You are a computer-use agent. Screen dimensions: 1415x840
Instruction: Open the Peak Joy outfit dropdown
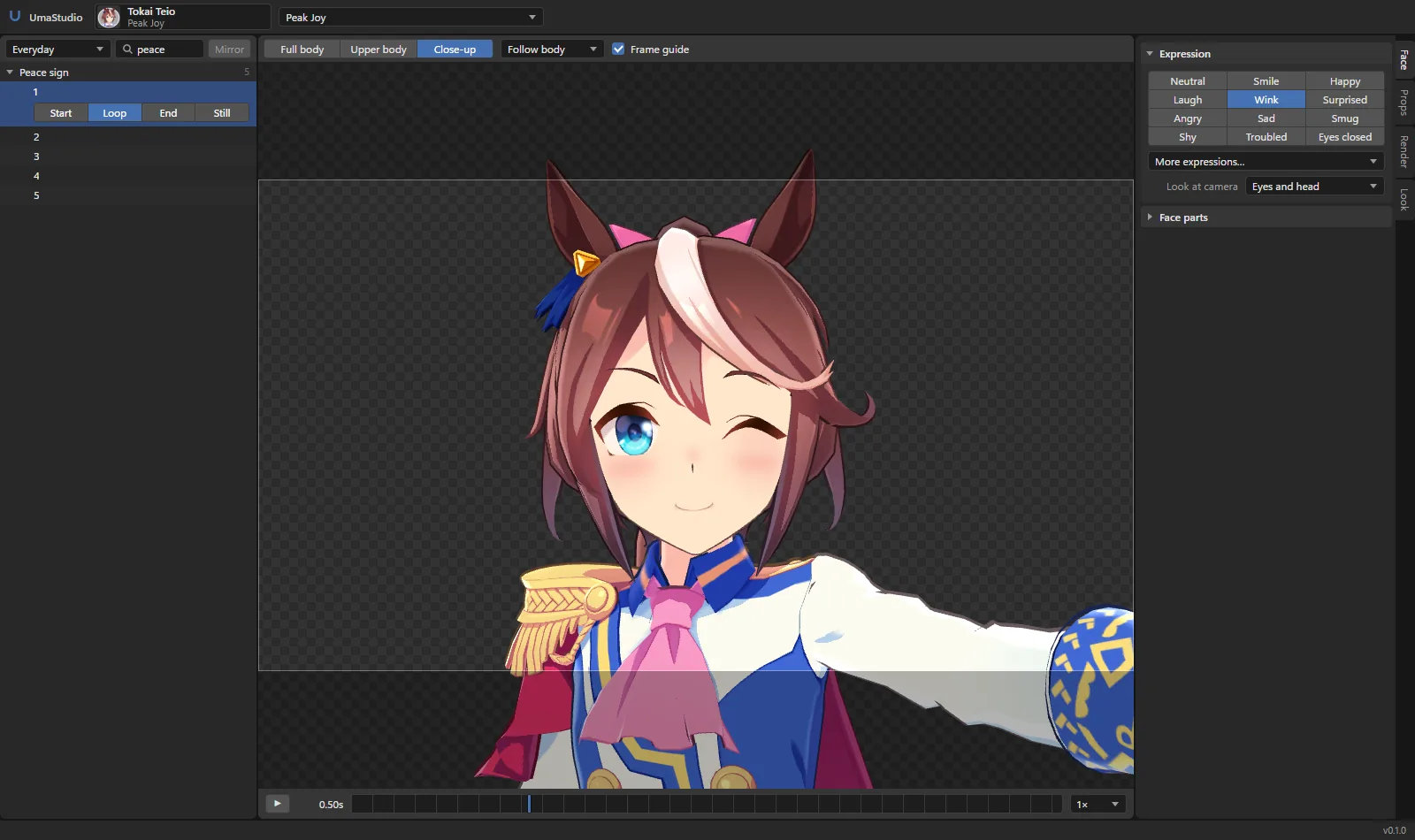pyautogui.click(x=410, y=18)
